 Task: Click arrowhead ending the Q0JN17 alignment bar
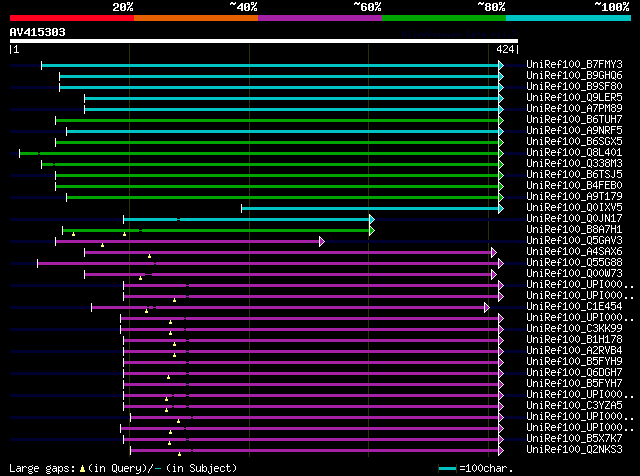click(371, 219)
